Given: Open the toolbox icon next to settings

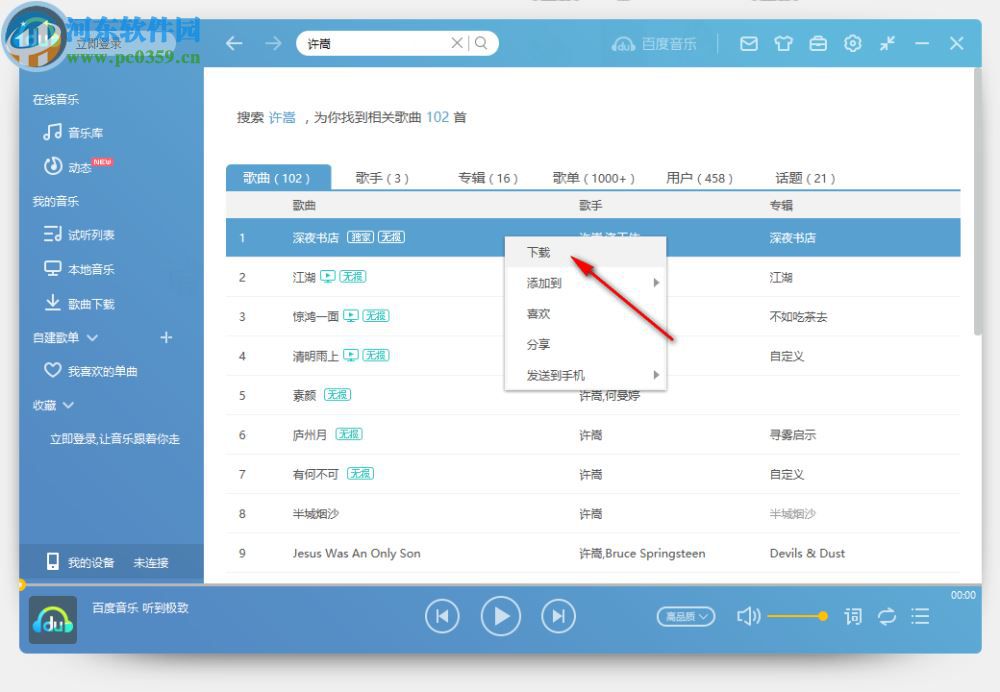Looking at the screenshot, I should pyautogui.click(x=818, y=43).
